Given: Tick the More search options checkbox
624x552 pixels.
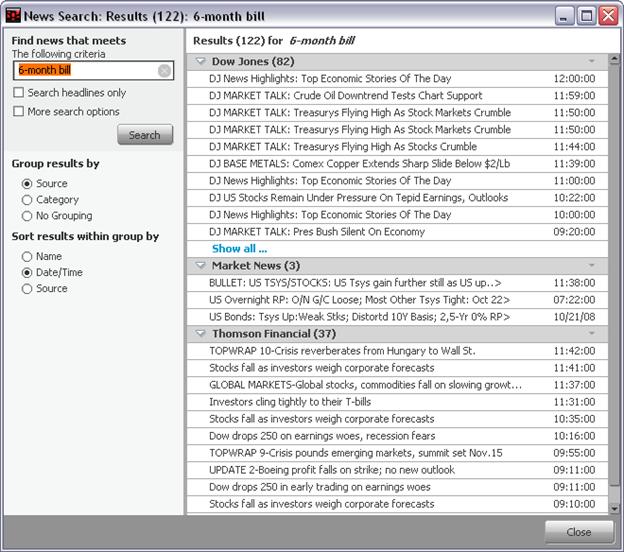Looking at the screenshot, I should [19, 112].
